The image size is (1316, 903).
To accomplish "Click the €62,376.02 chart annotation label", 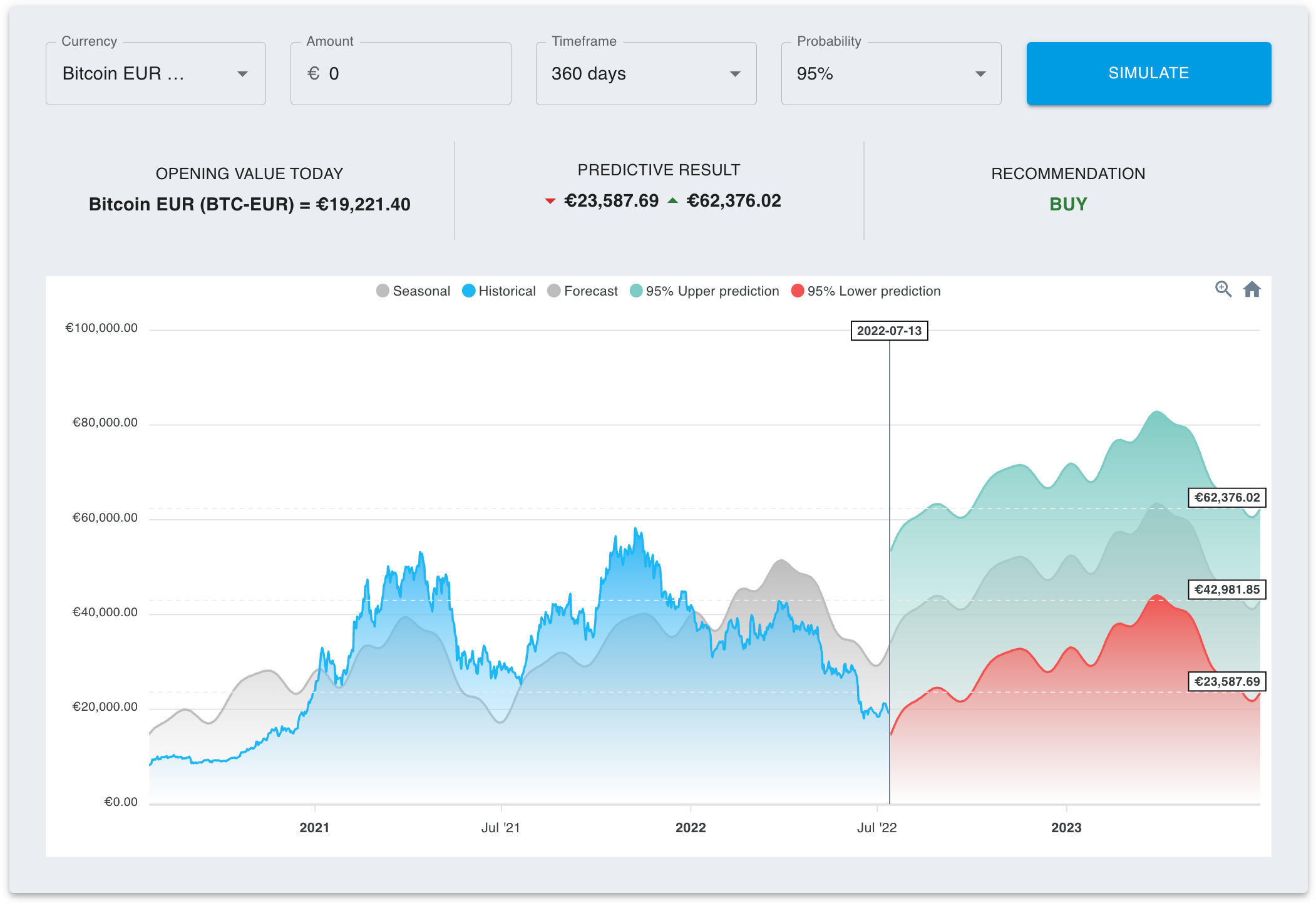I will point(1227,498).
